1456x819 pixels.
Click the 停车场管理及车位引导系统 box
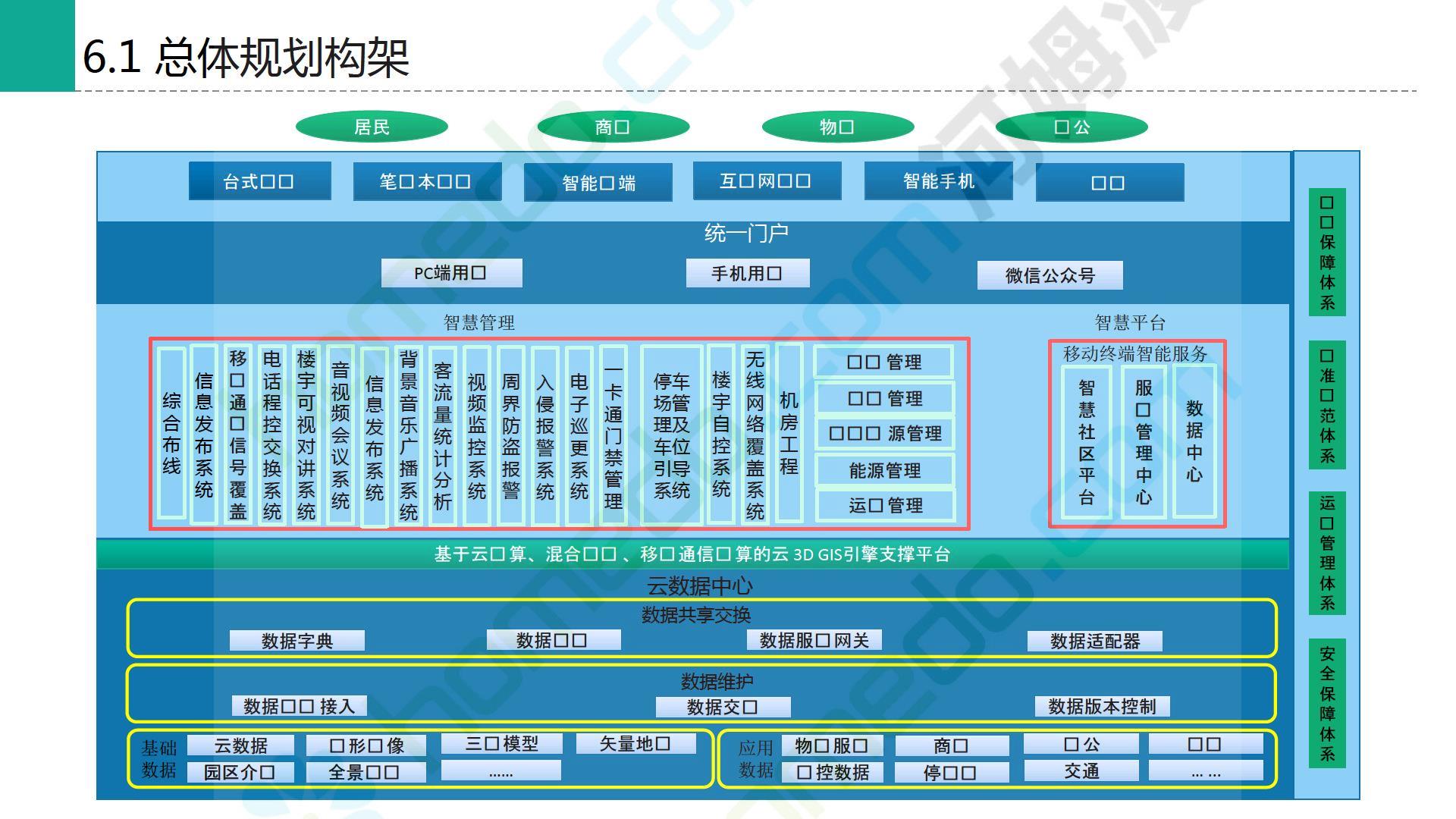(671, 435)
